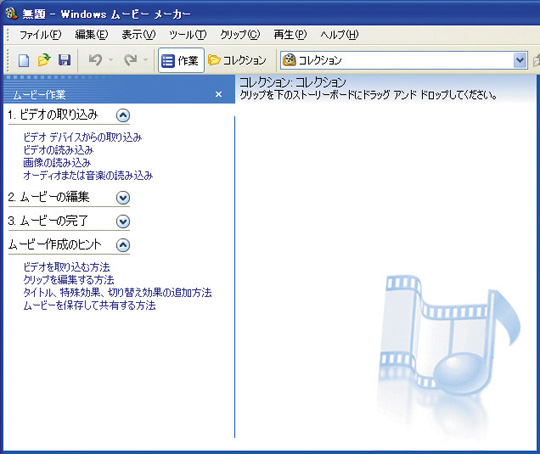Viewport: 540px width, 454px height.
Task: Open the コレクション combo box dropdown
Action: pyautogui.click(x=520, y=61)
